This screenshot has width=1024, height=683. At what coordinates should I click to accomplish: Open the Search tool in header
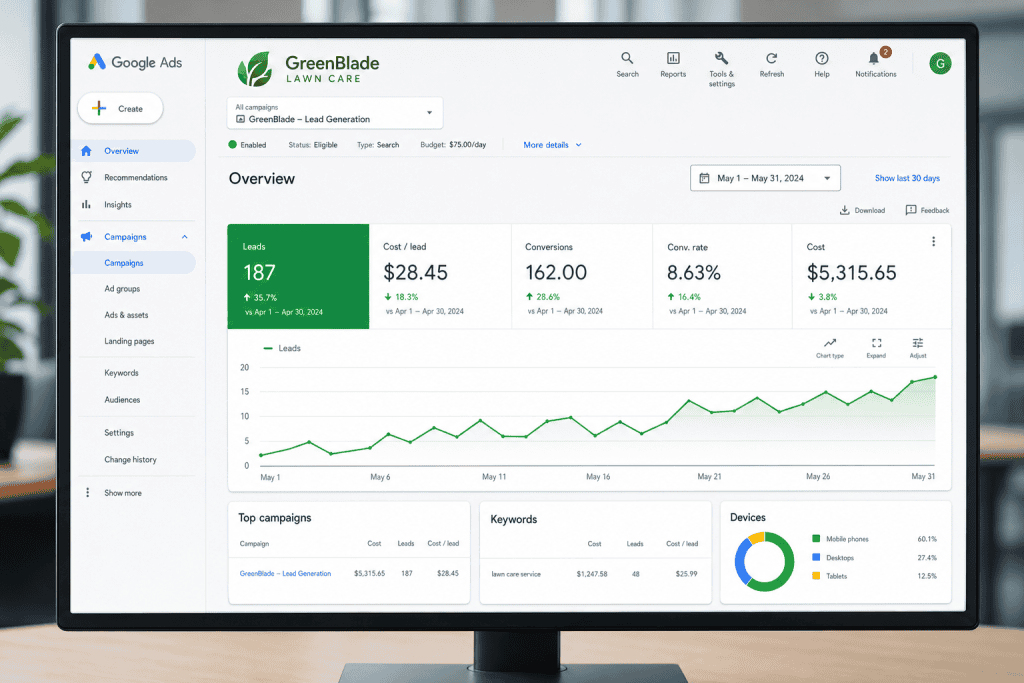[627, 65]
